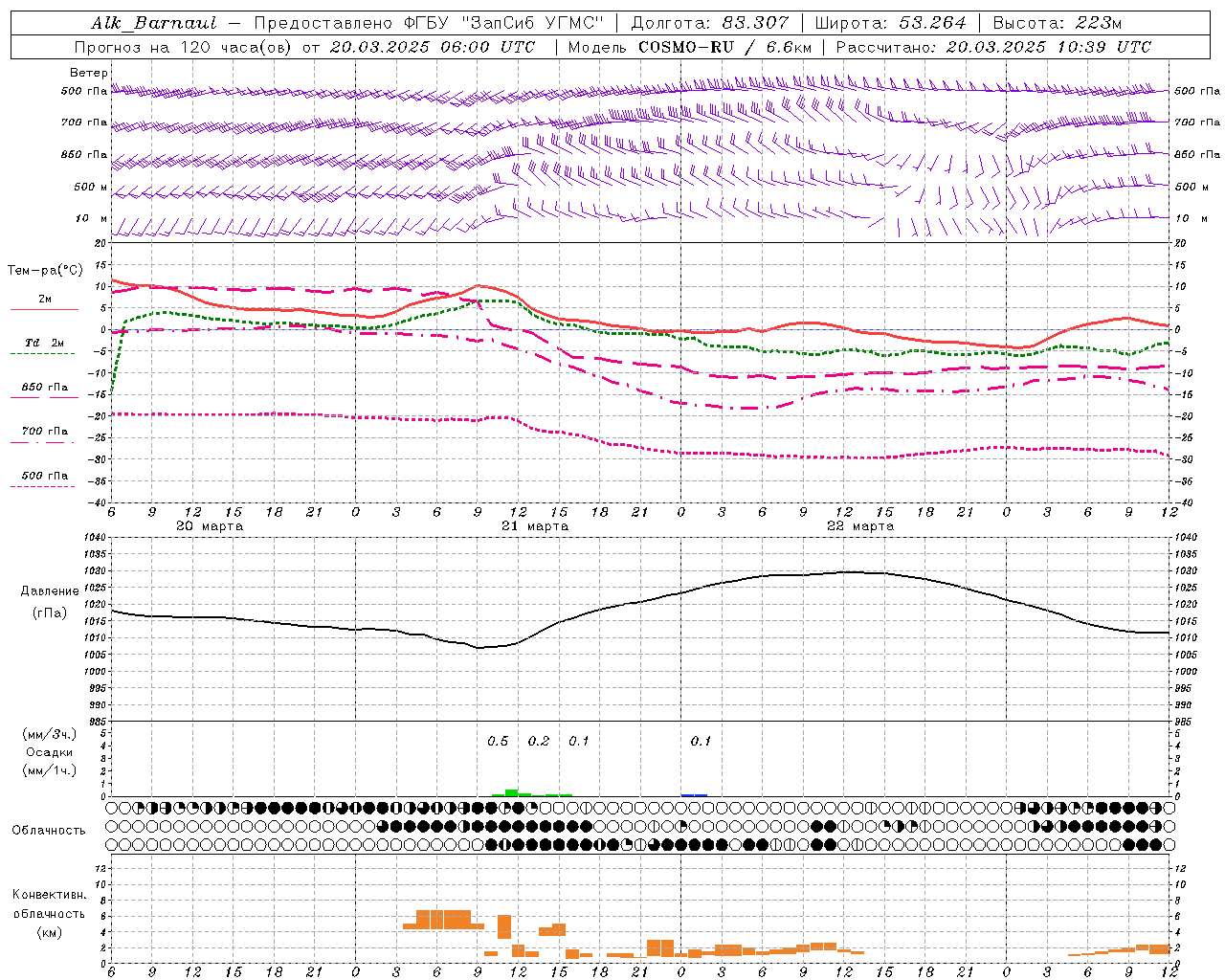Click the 'Давление' pressure panel label
The image size is (1225, 980).
click(50, 591)
